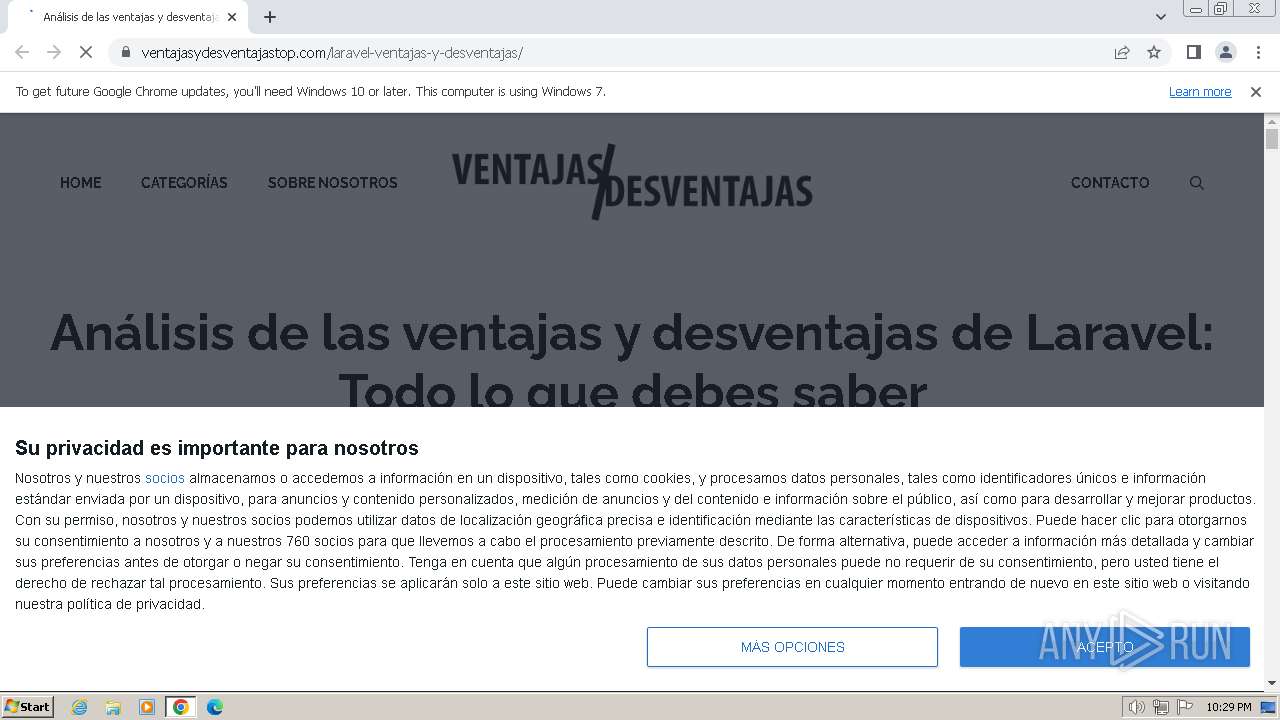The height and width of the screenshot is (720, 1280).
Task: Open CATEGORÍAS menu item
Action: (x=184, y=183)
